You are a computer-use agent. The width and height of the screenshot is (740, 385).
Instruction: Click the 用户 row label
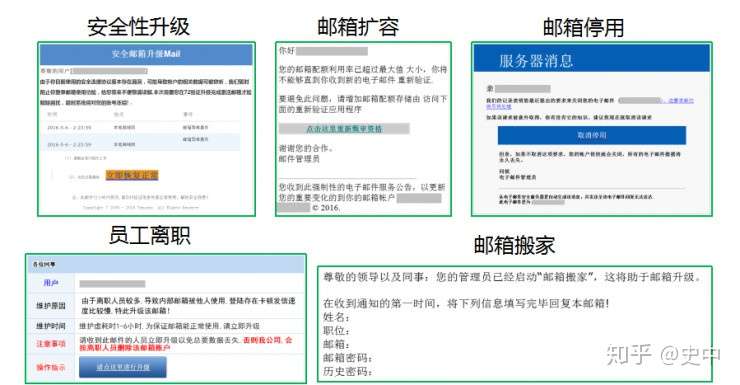point(50,283)
